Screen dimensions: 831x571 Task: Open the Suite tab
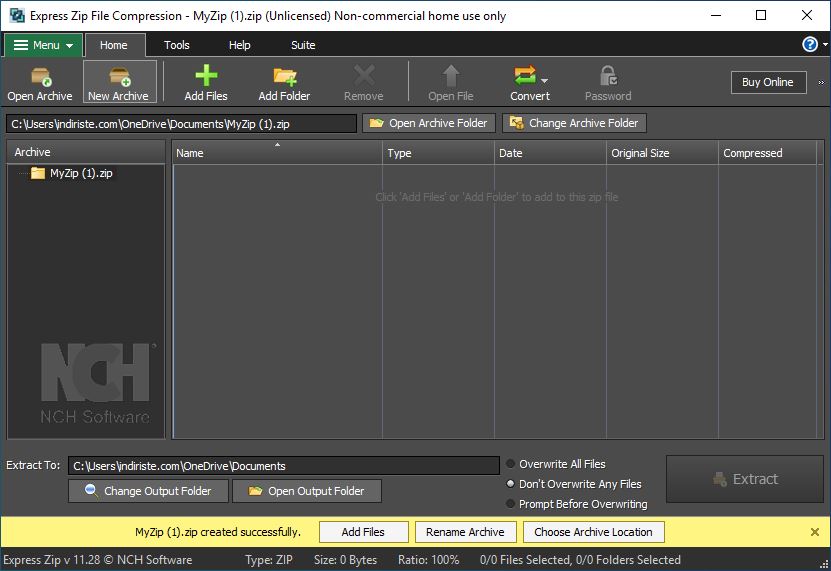pos(303,45)
